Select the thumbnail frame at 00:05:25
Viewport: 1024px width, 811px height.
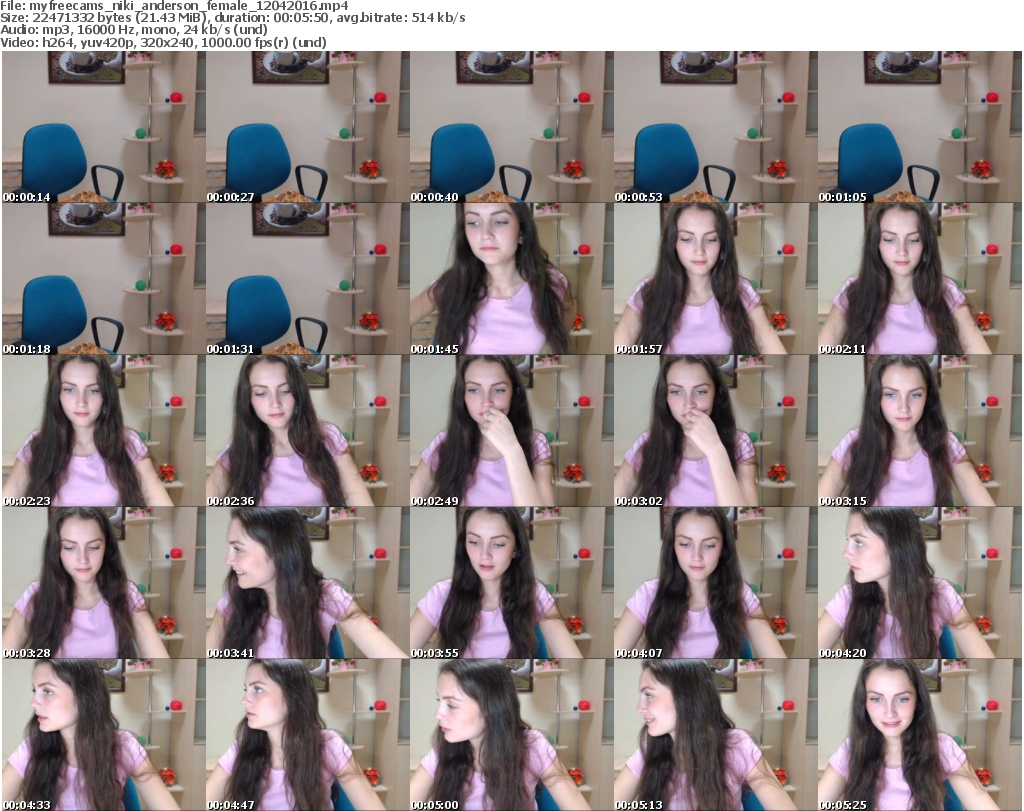pyautogui.click(x=920, y=735)
